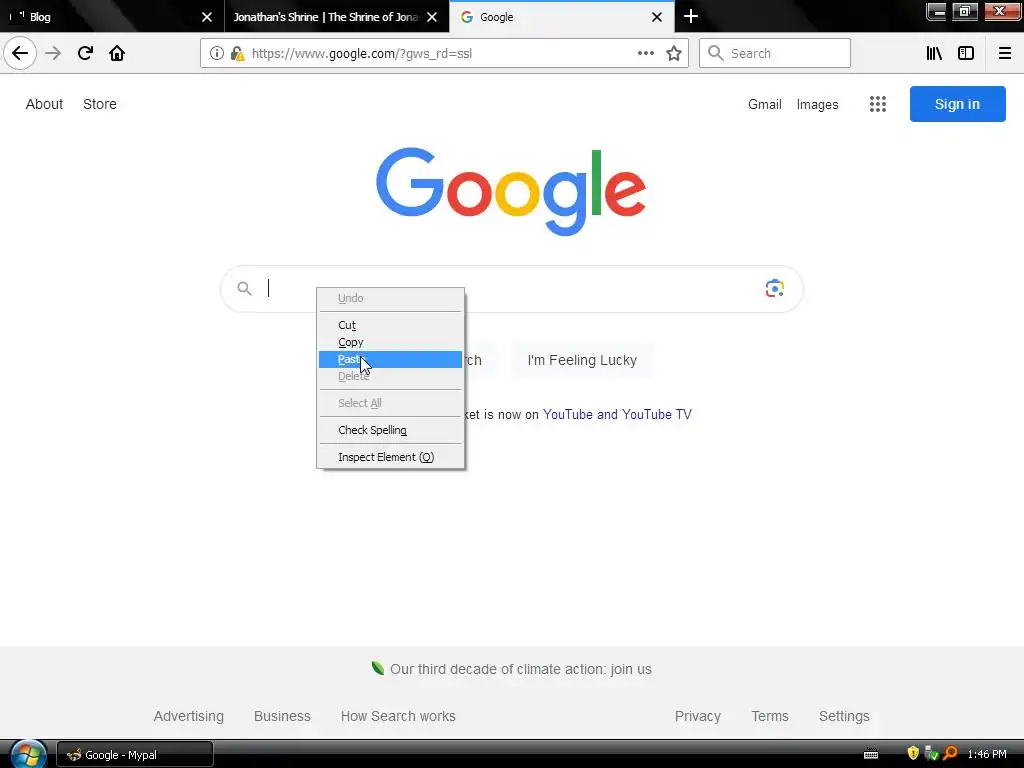This screenshot has width=1024, height=768.
Task: Click Check Spelling menu entry
Action: click(390, 430)
